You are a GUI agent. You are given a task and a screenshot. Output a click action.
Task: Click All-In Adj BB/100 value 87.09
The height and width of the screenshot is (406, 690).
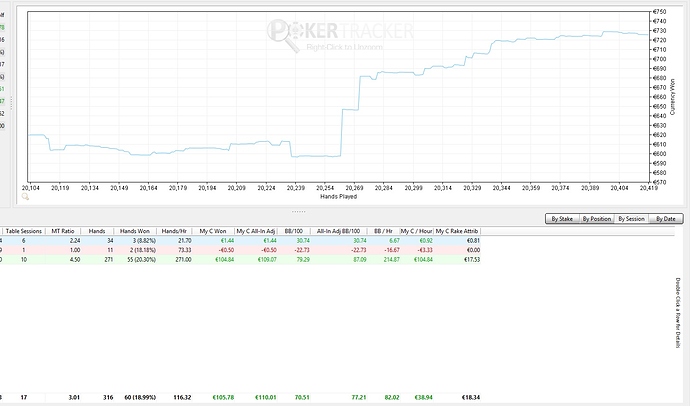coord(360,260)
